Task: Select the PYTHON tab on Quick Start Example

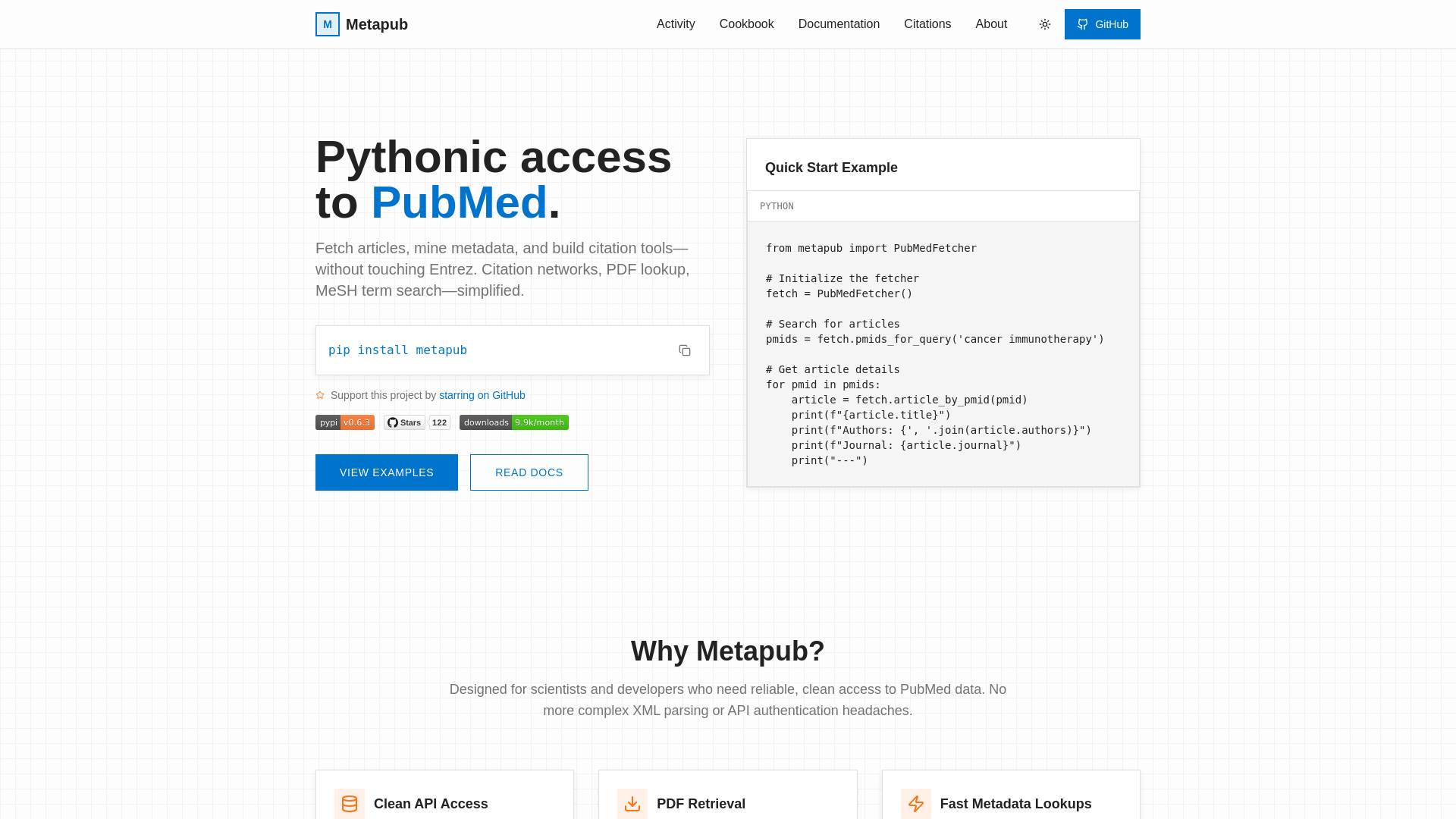Action: [x=777, y=206]
